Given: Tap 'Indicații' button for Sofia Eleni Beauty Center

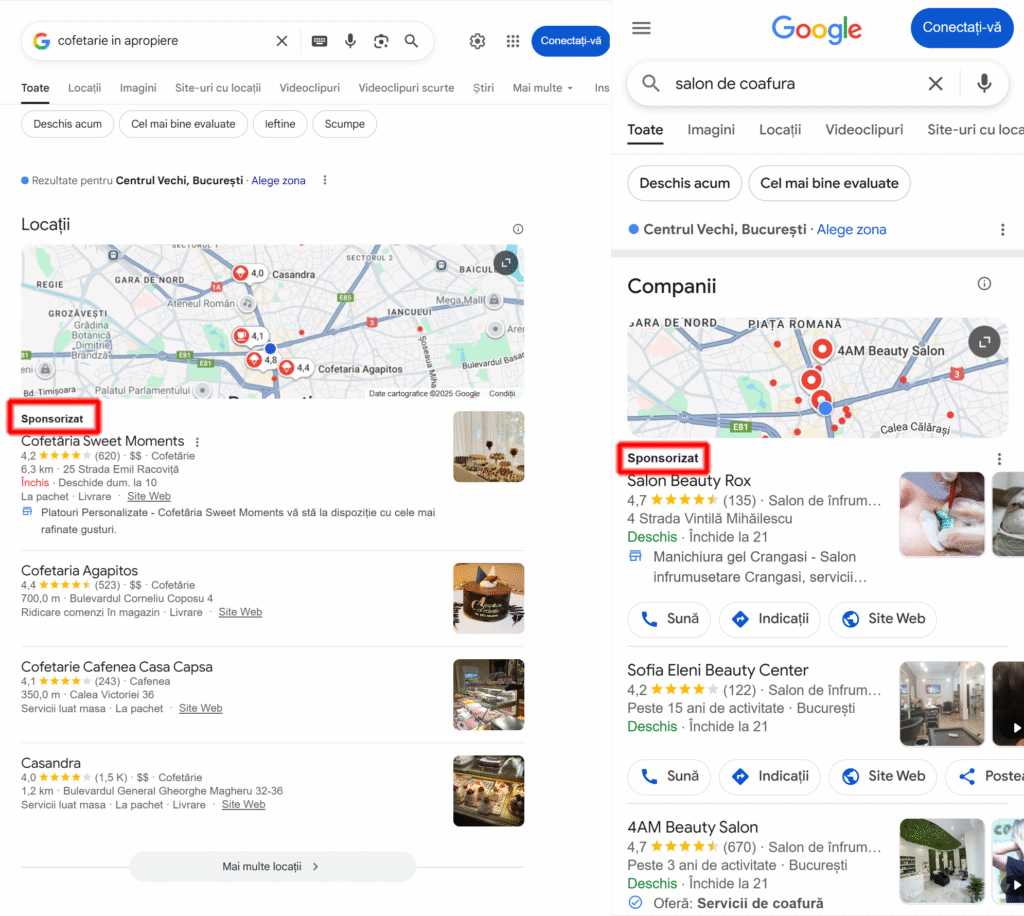Looking at the screenshot, I should (x=769, y=776).
